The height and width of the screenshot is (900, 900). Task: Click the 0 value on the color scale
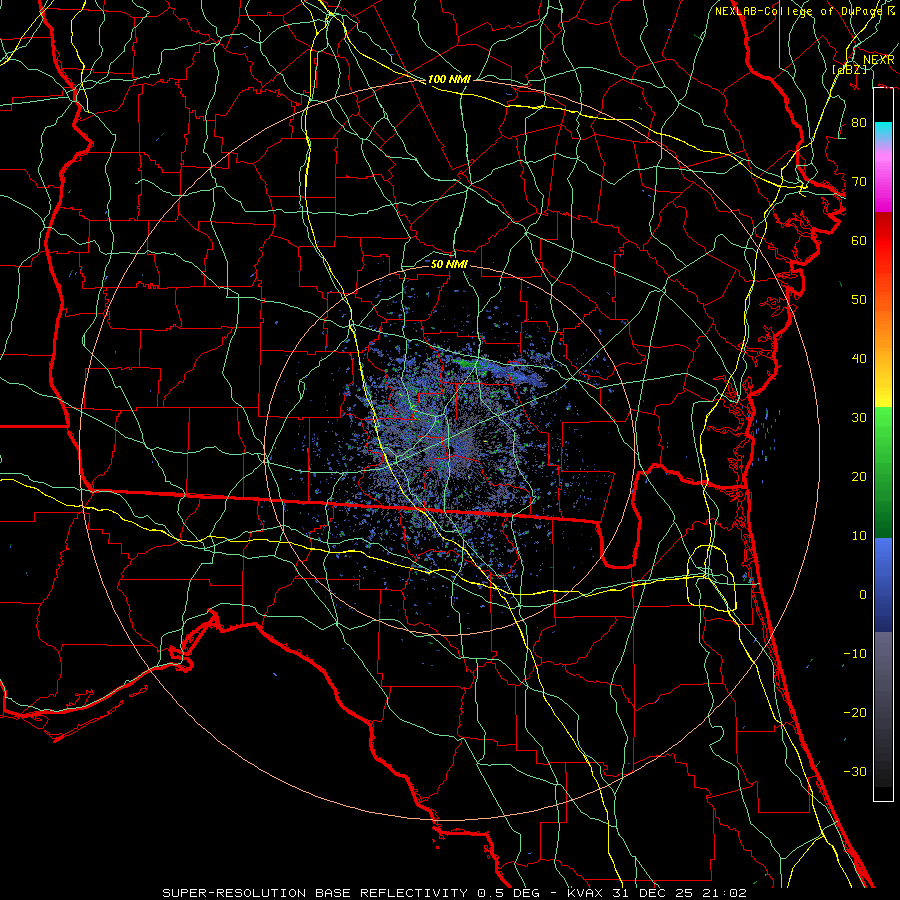863,595
